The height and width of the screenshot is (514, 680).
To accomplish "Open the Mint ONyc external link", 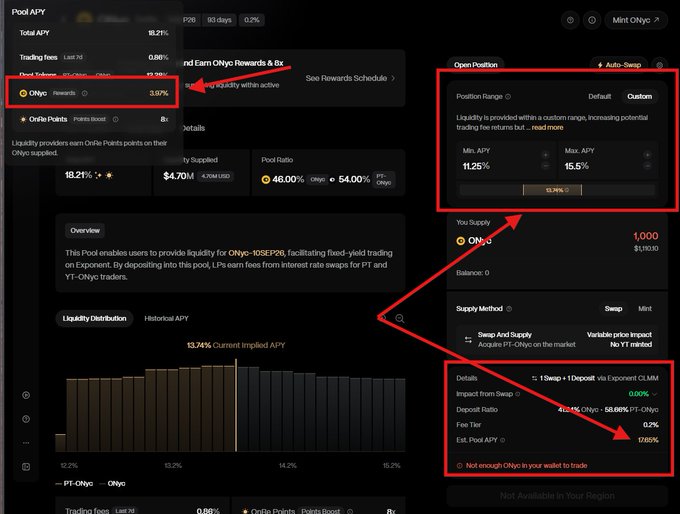I will (636, 20).
